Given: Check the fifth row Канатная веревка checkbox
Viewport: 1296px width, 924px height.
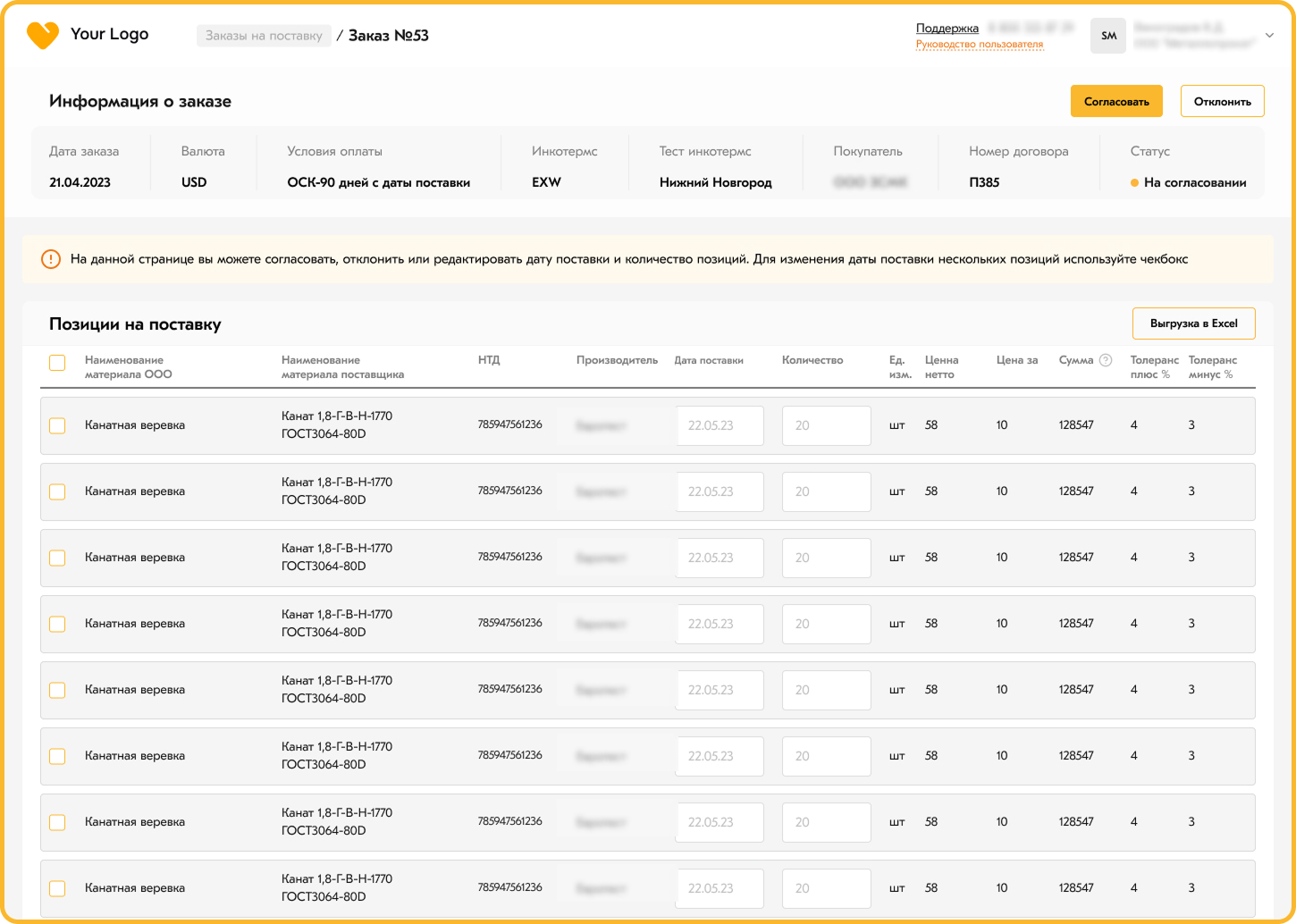Looking at the screenshot, I should click(x=57, y=690).
